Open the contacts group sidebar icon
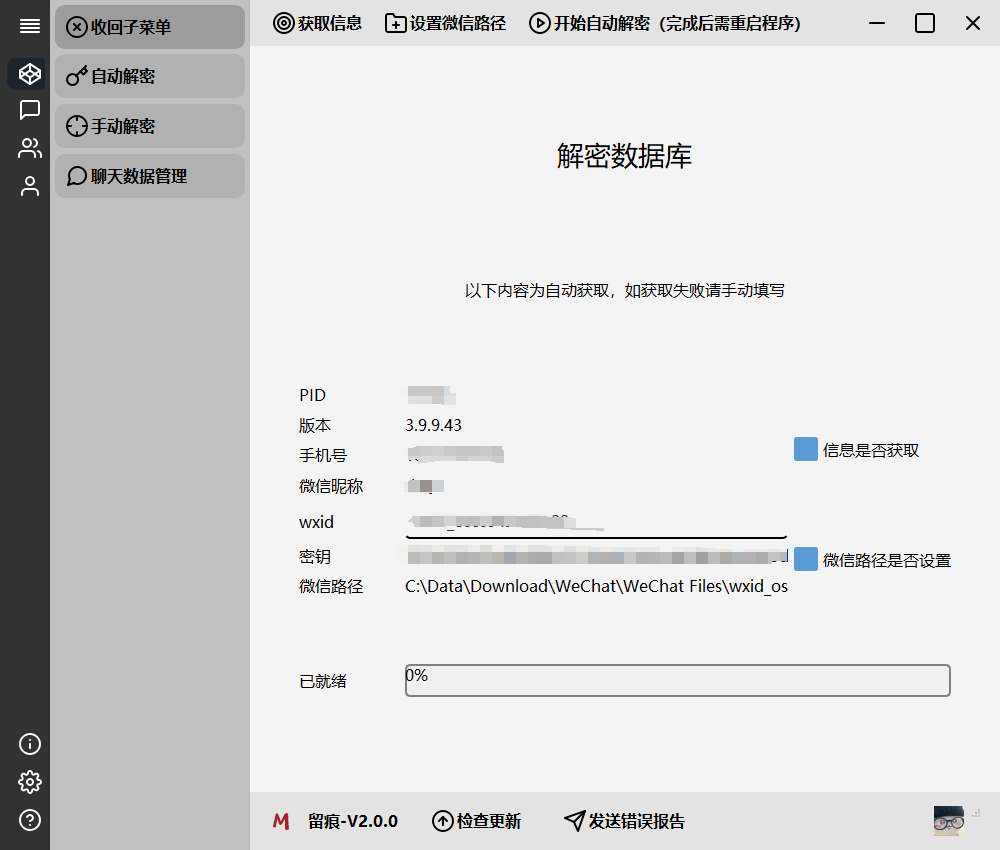This screenshot has height=850, width=1000. (29, 148)
